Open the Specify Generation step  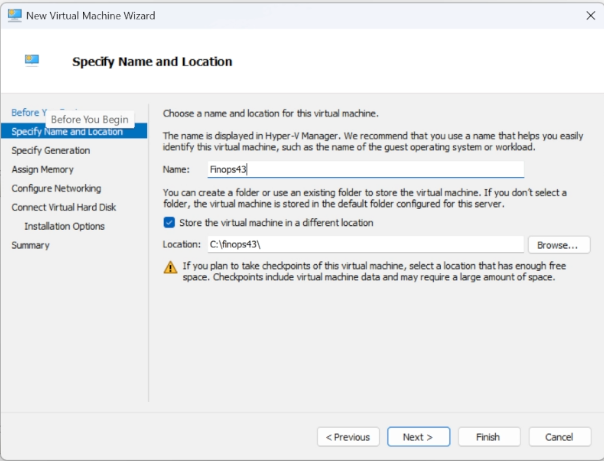pyautogui.click(x=50, y=150)
